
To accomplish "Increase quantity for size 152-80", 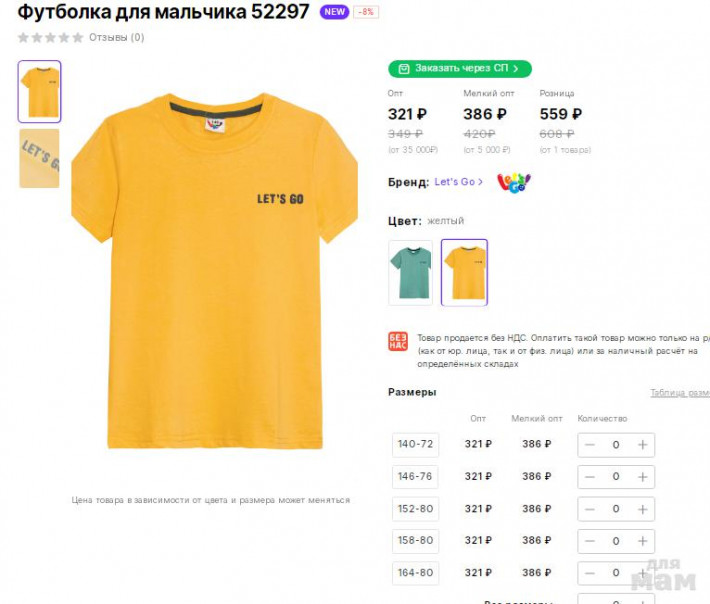I will (642, 509).
